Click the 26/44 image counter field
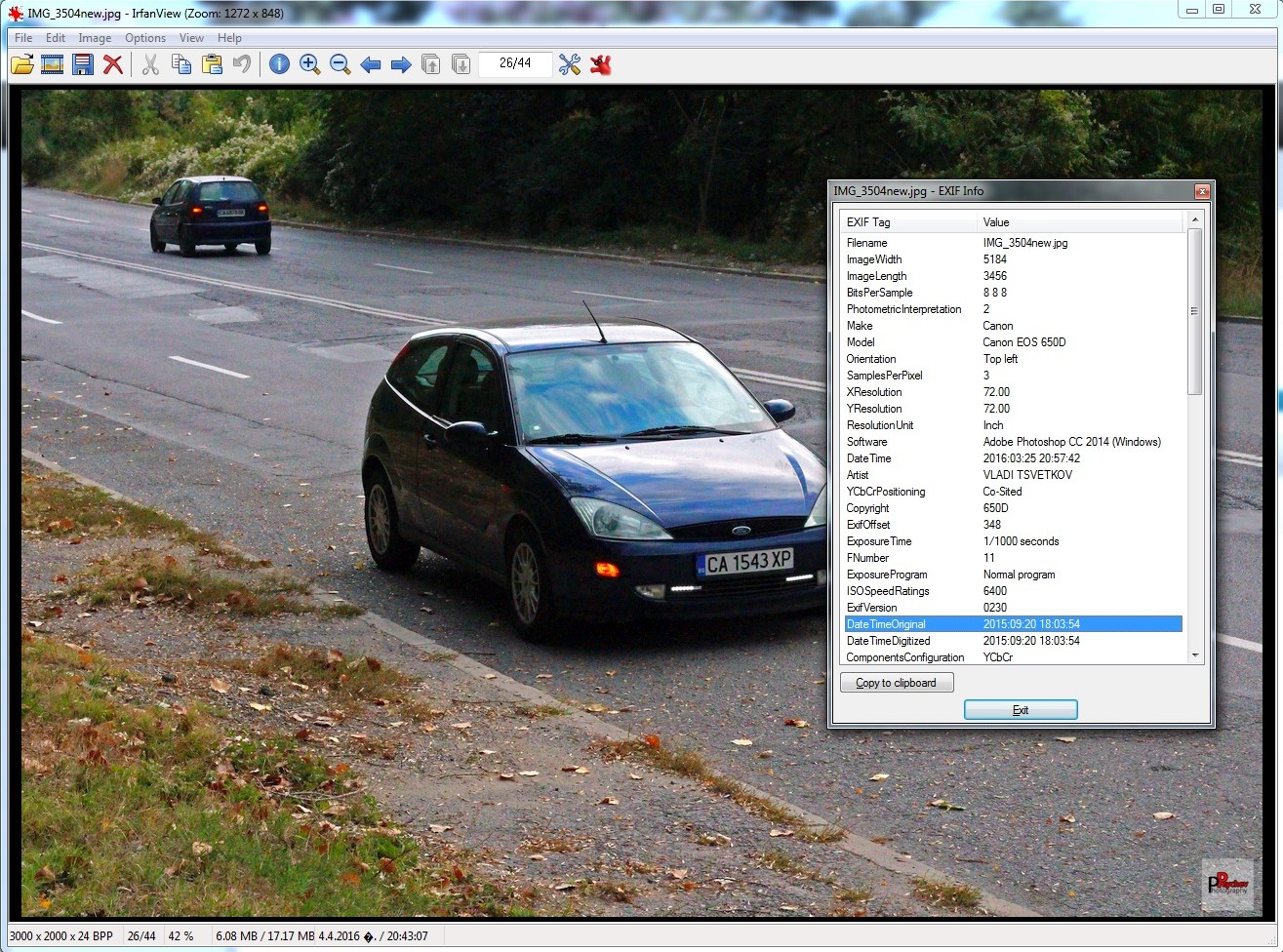The image size is (1283, 952). [515, 63]
